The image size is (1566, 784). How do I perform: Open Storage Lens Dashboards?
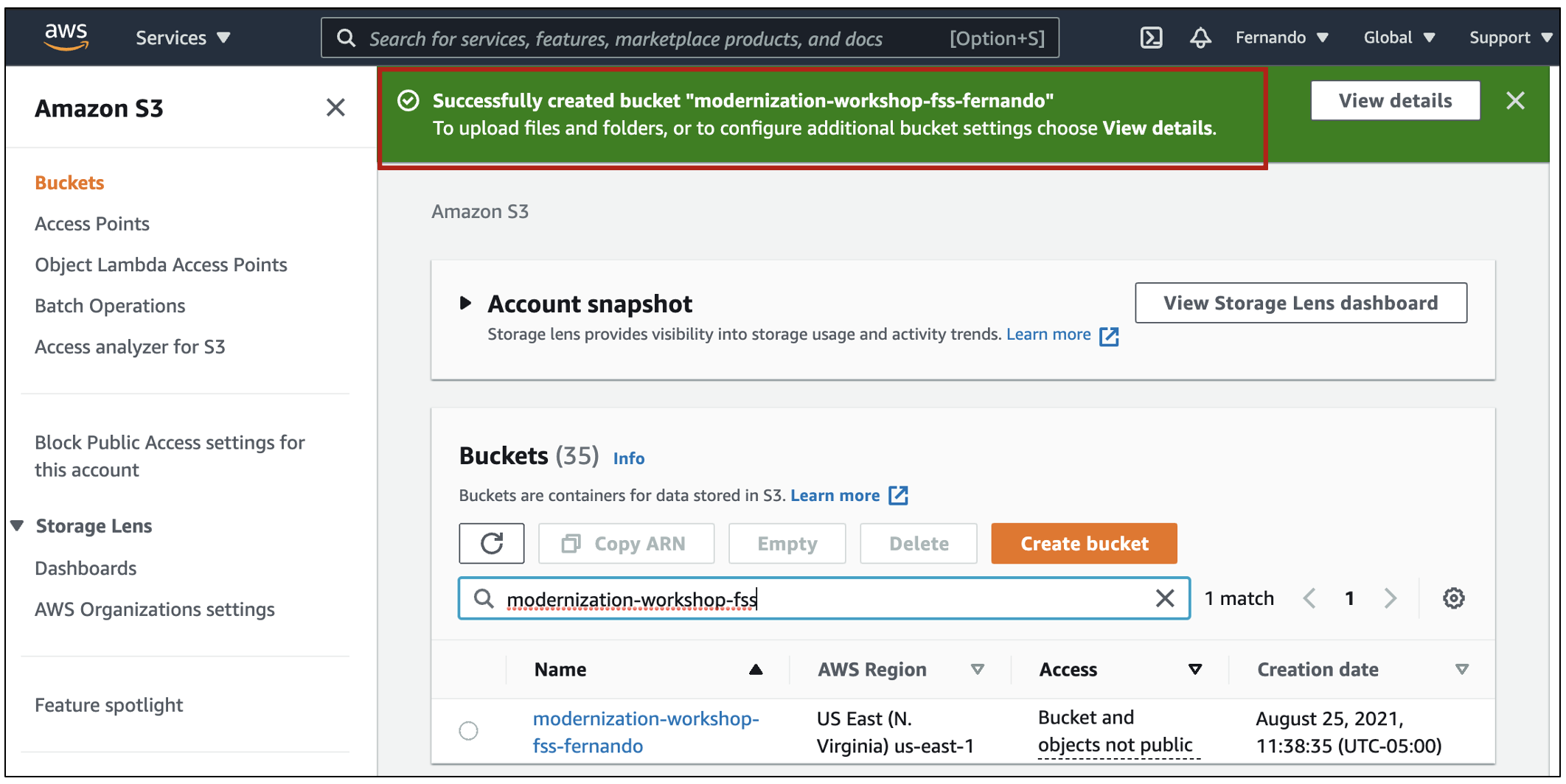coord(86,568)
